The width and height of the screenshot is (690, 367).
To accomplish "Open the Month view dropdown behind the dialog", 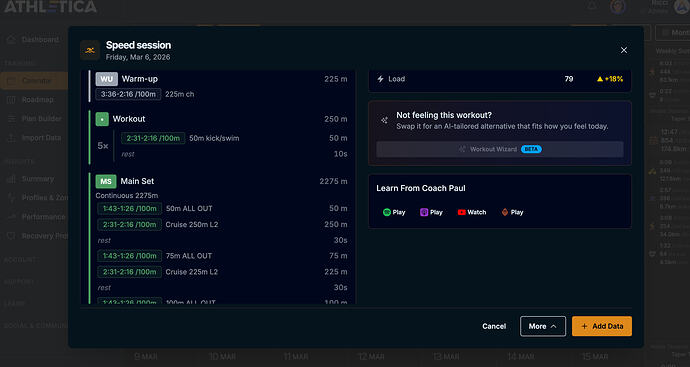I will tap(672, 33).
